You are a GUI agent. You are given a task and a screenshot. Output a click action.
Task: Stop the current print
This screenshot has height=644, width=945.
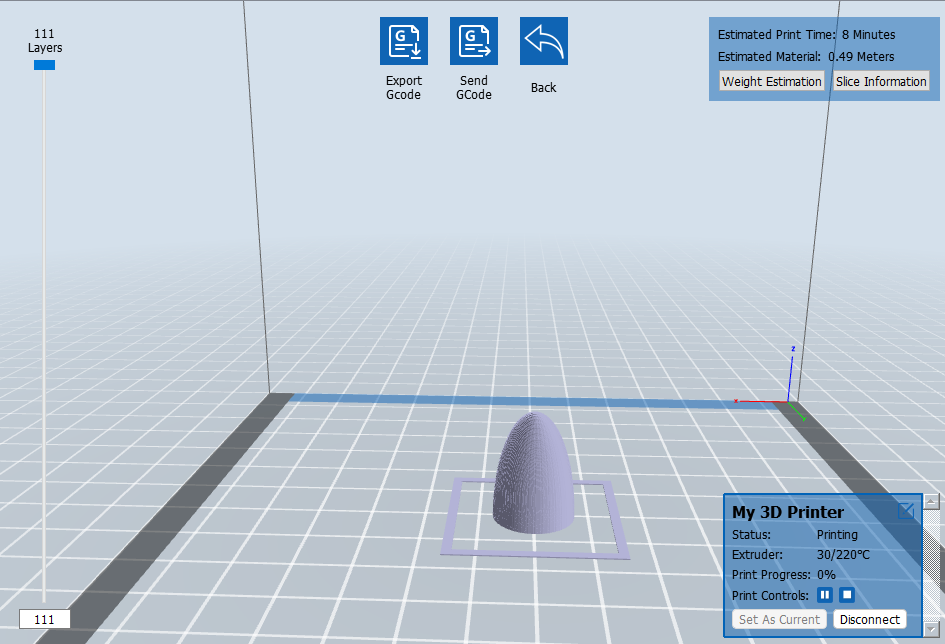click(847, 595)
